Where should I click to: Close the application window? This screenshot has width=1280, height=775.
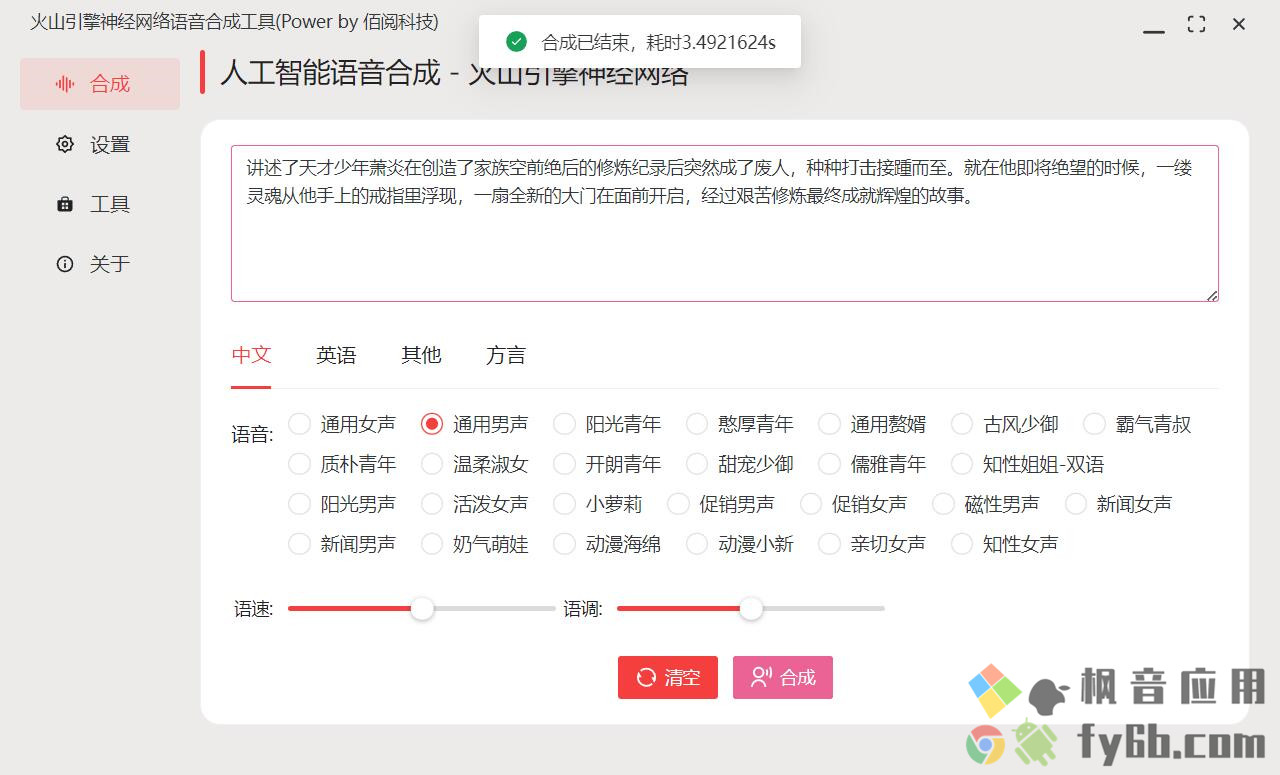pyautogui.click(x=1239, y=24)
